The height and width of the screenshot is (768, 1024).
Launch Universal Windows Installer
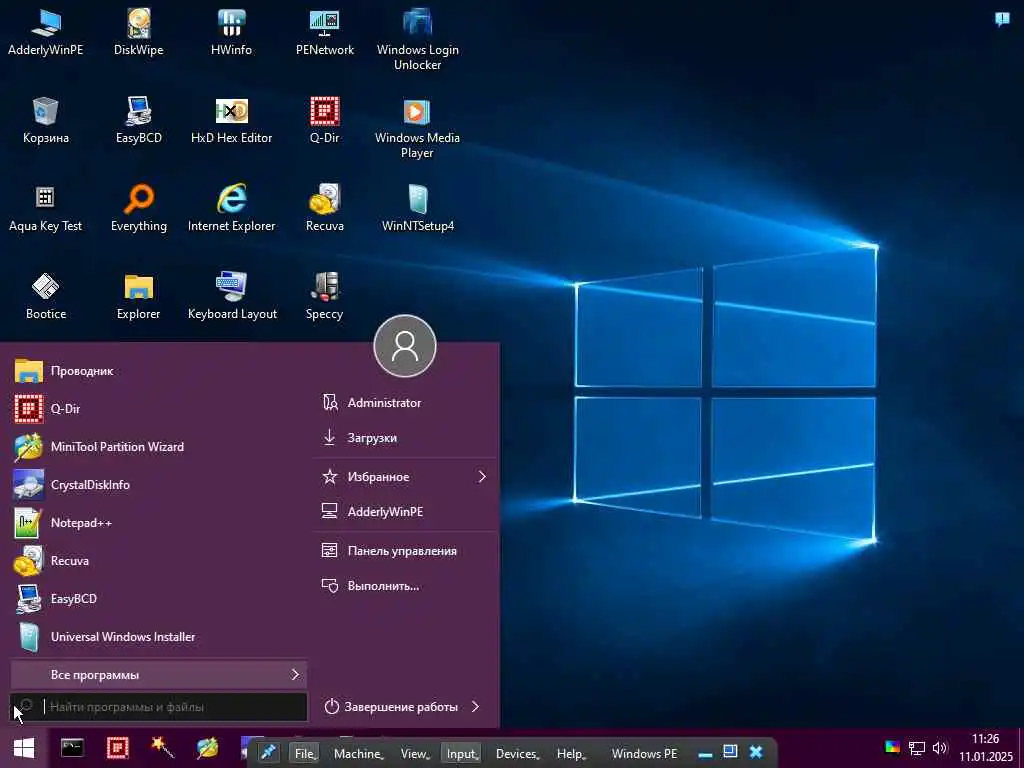coord(159,636)
